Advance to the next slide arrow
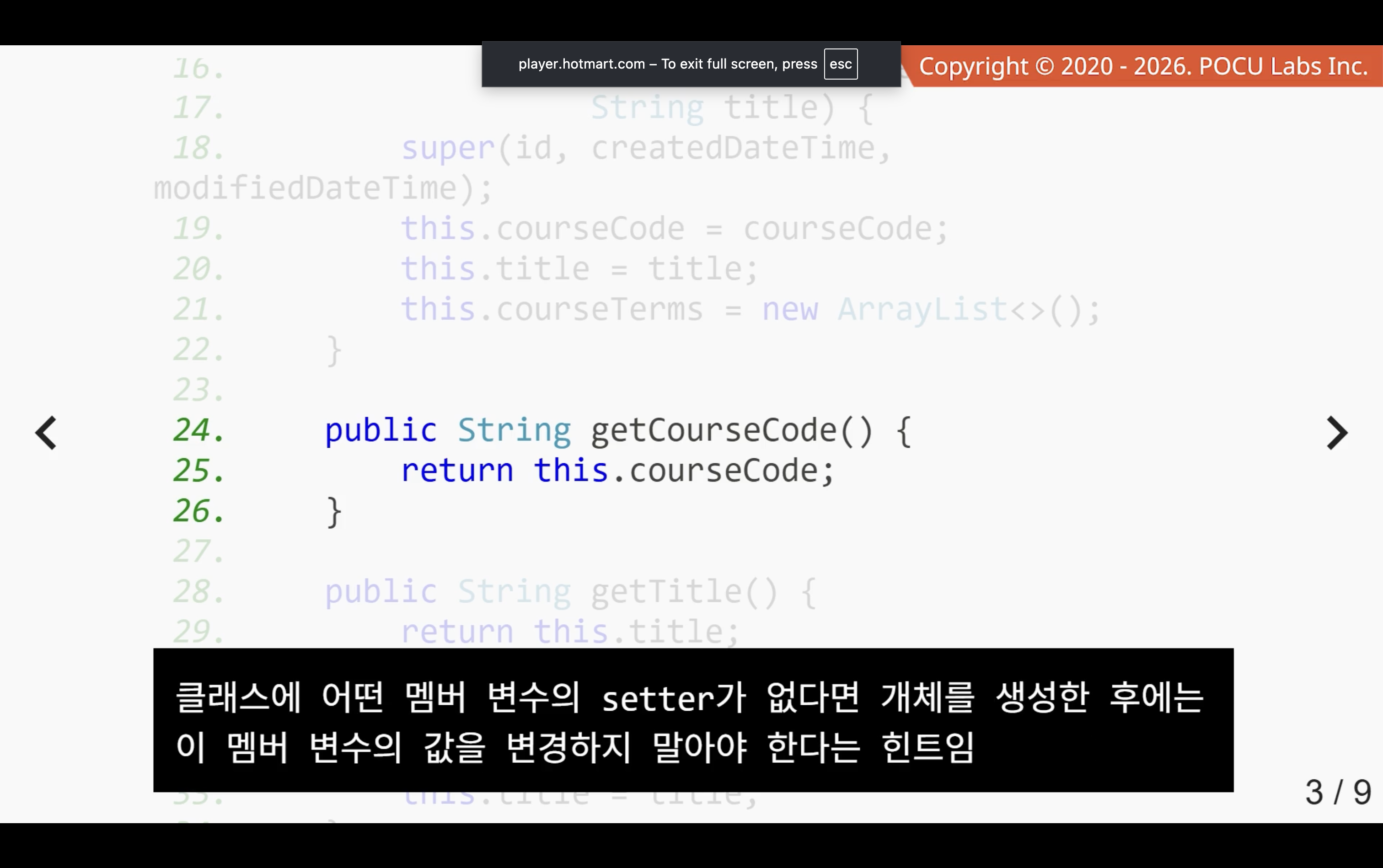1383x868 pixels. point(1337,433)
